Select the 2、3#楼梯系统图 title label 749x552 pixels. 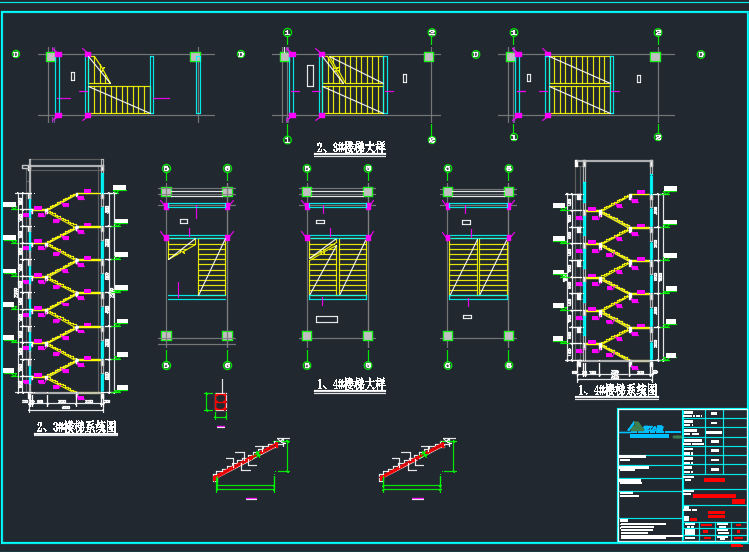tap(76, 427)
